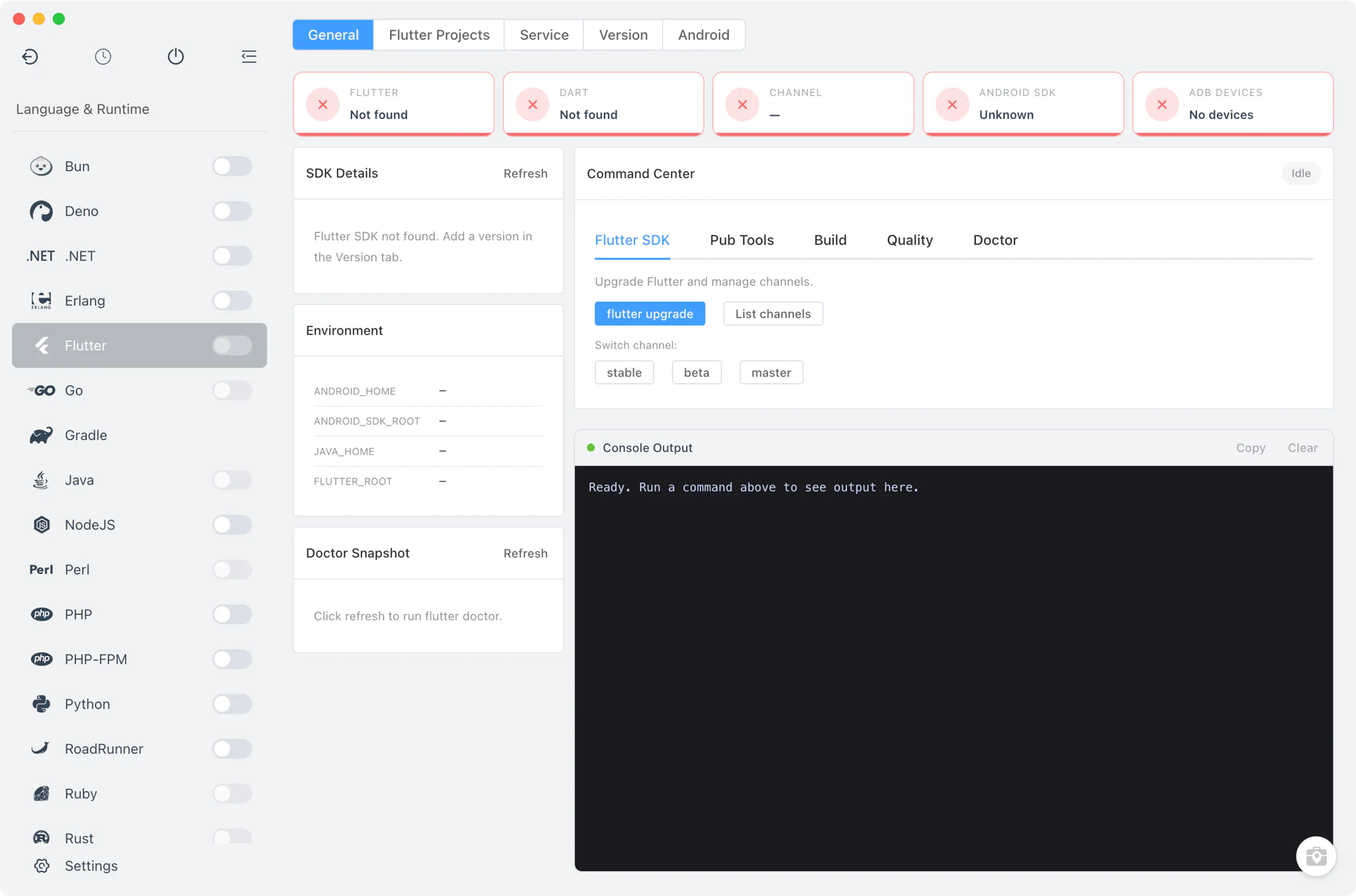This screenshot has height=896, width=1356.
Task: Toggle the PHP-FPM service switch
Action: coord(232,659)
